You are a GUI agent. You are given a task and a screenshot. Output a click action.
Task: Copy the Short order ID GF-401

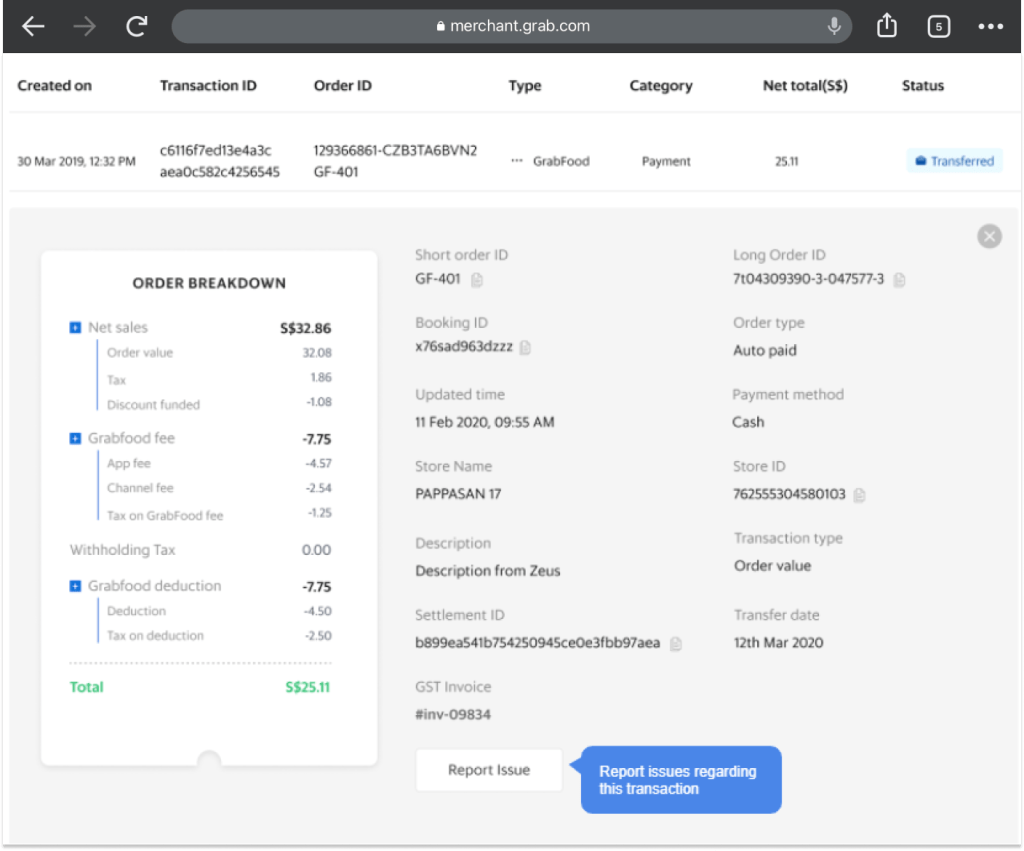coord(477,280)
